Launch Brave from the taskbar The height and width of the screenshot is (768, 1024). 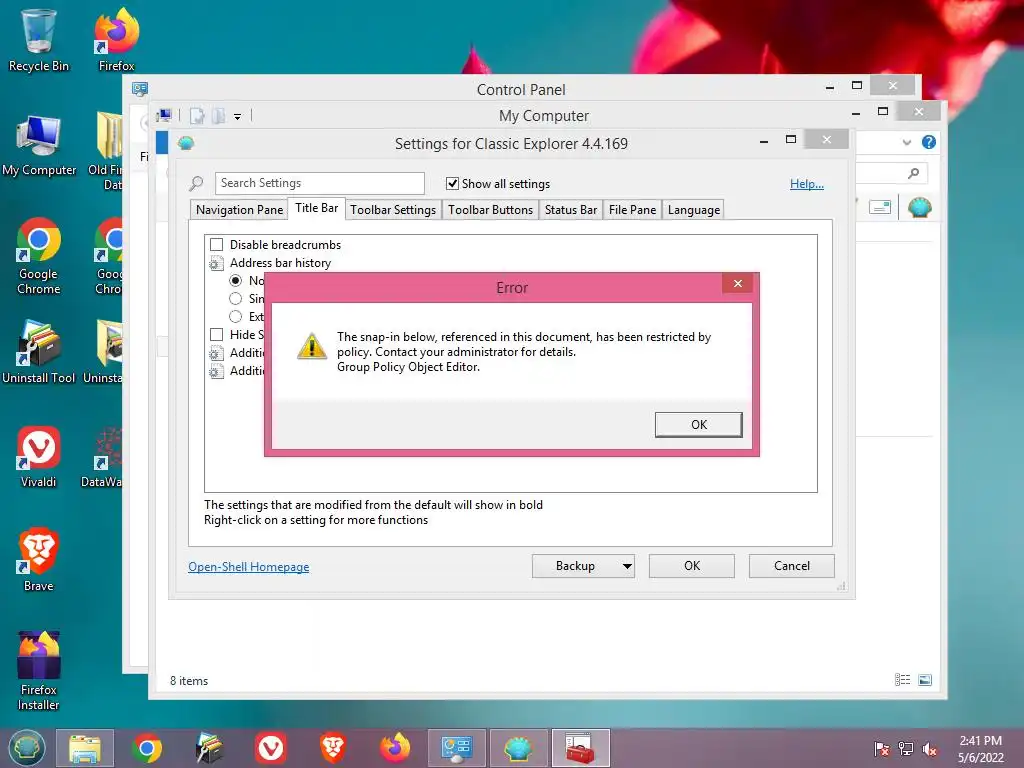(x=332, y=748)
